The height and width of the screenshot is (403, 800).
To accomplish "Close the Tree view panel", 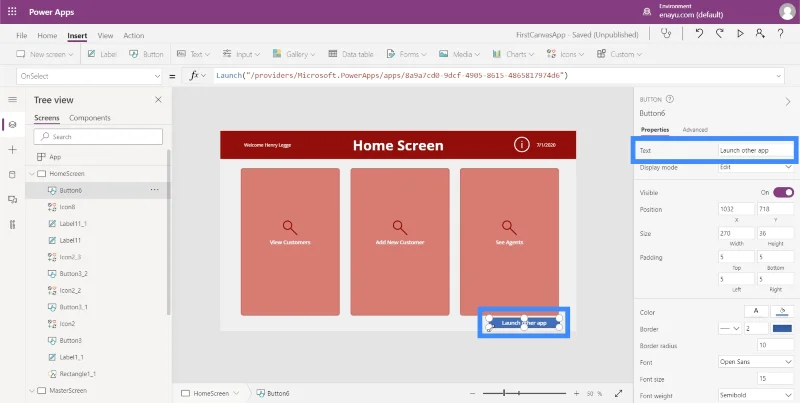I will coord(158,100).
